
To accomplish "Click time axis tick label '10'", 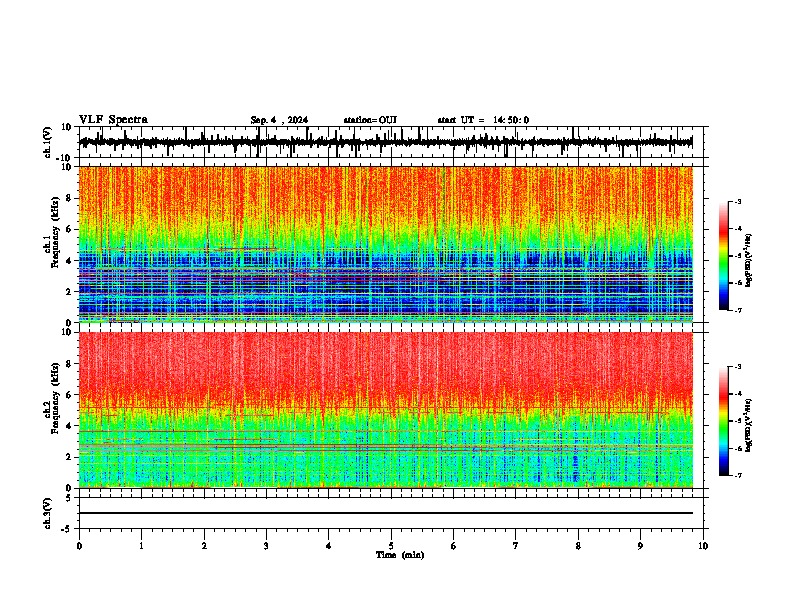I will (x=703, y=546).
